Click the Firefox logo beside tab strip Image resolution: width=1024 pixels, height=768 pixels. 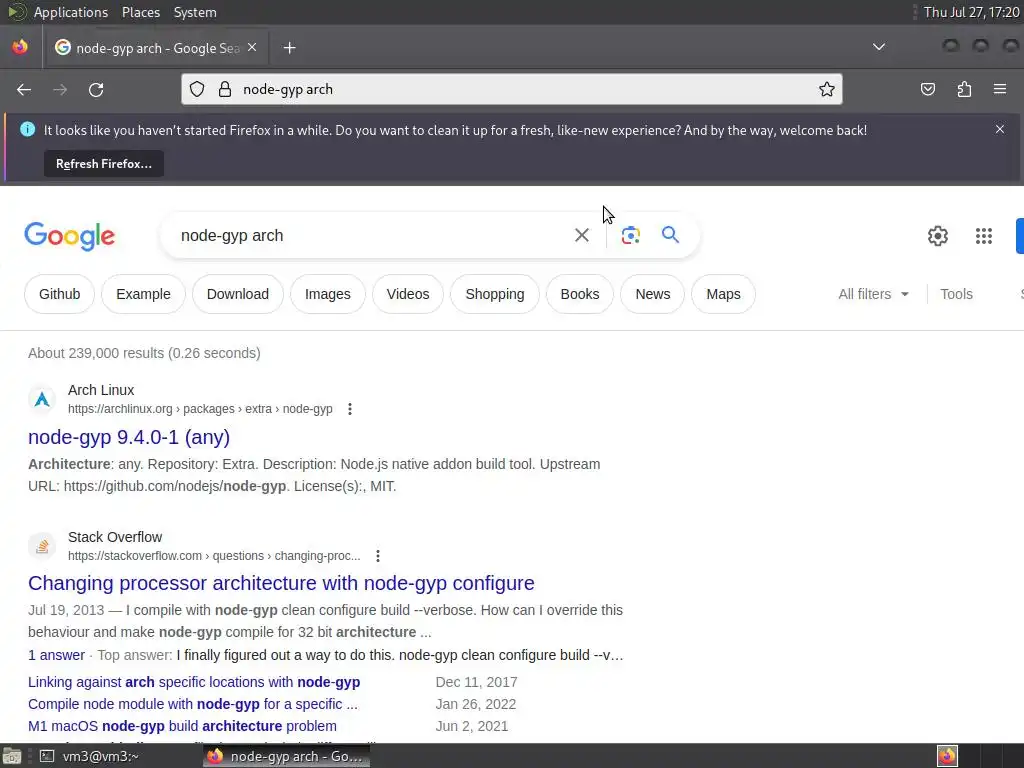pos(20,47)
